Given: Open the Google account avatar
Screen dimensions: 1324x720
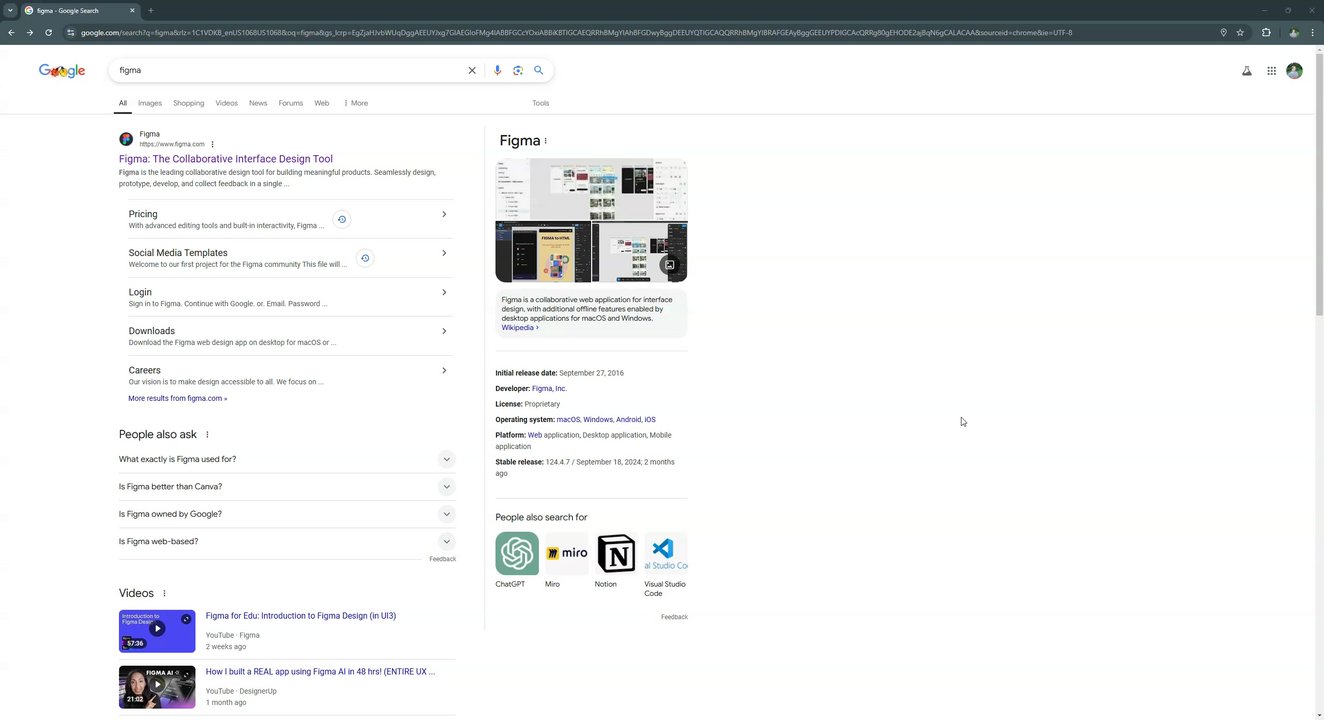Looking at the screenshot, I should (x=1294, y=71).
